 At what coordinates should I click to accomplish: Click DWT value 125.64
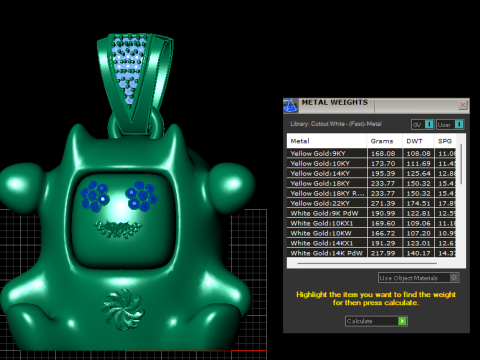[418, 173]
